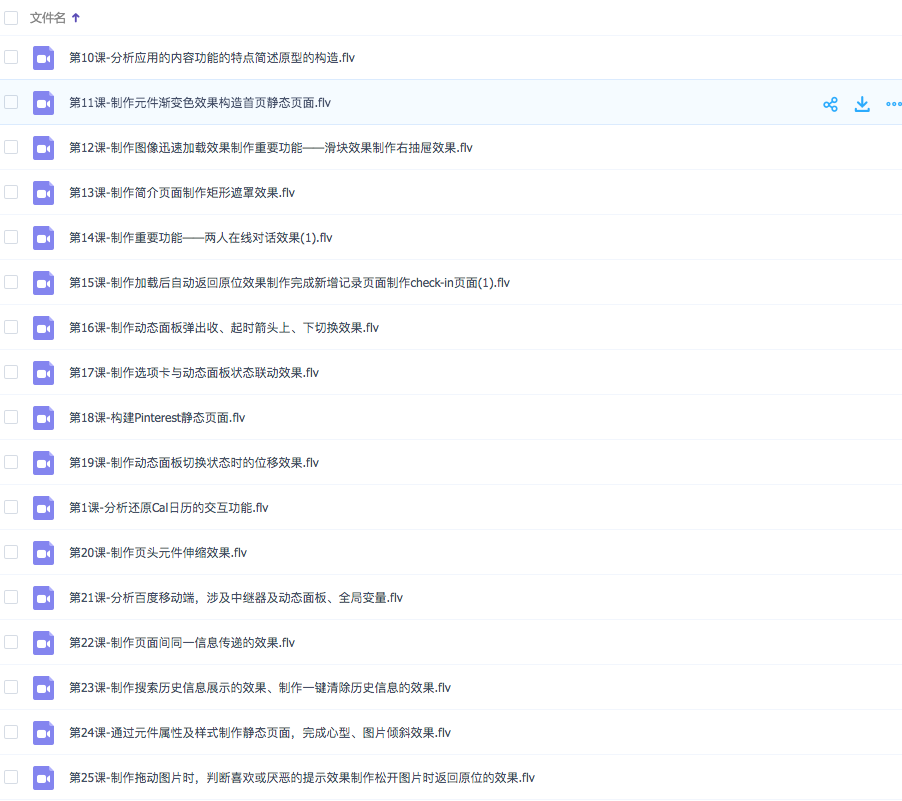This screenshot has width=902, height=801.
Task: Download the 第11课 video file
Action: click(x=862, y=104)
